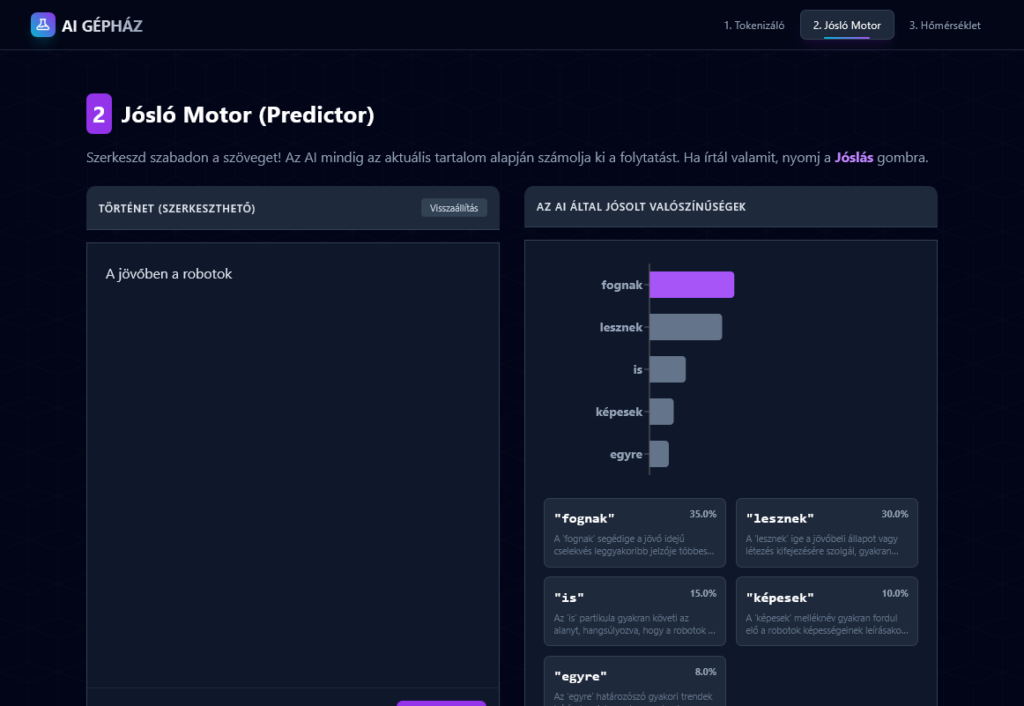Select the 2. Jósló Motor tab

point(846,25)
